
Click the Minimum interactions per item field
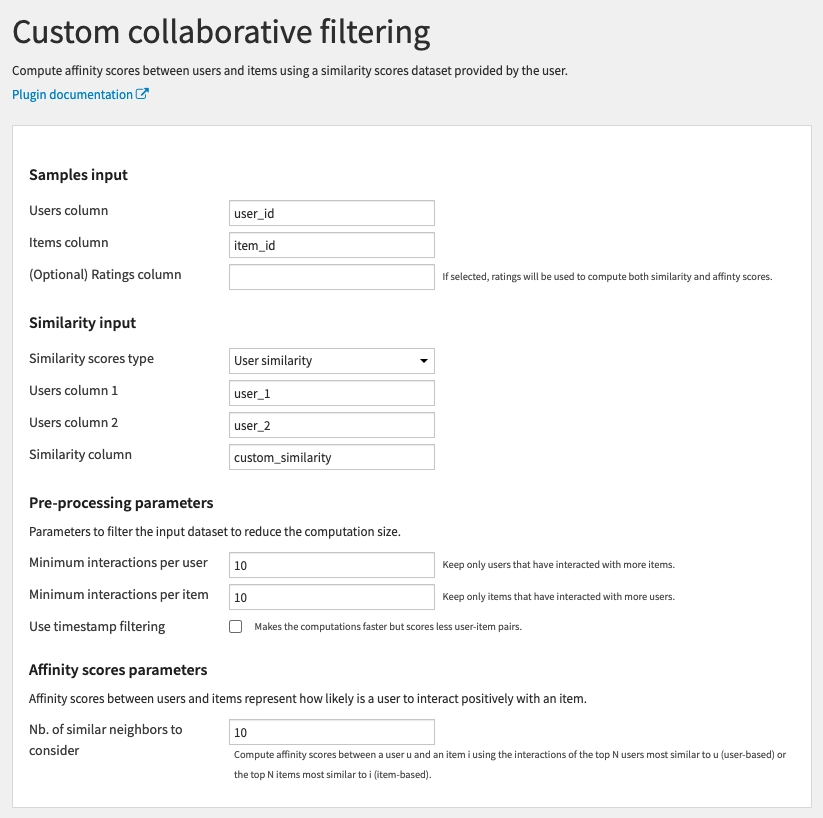pos(331,597)
